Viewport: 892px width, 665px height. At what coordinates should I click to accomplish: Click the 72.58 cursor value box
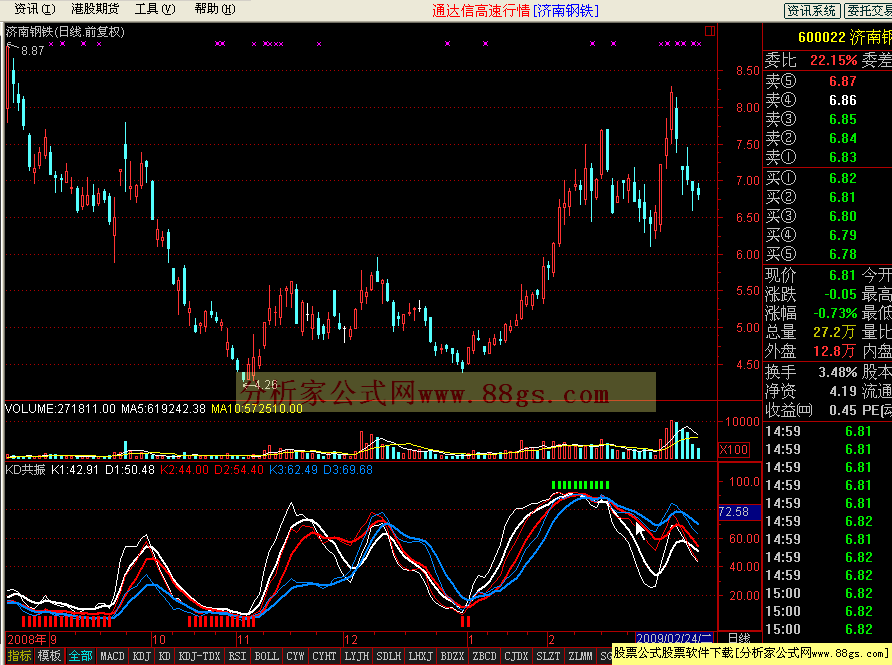pyautogui.click(x=738, y=512)
